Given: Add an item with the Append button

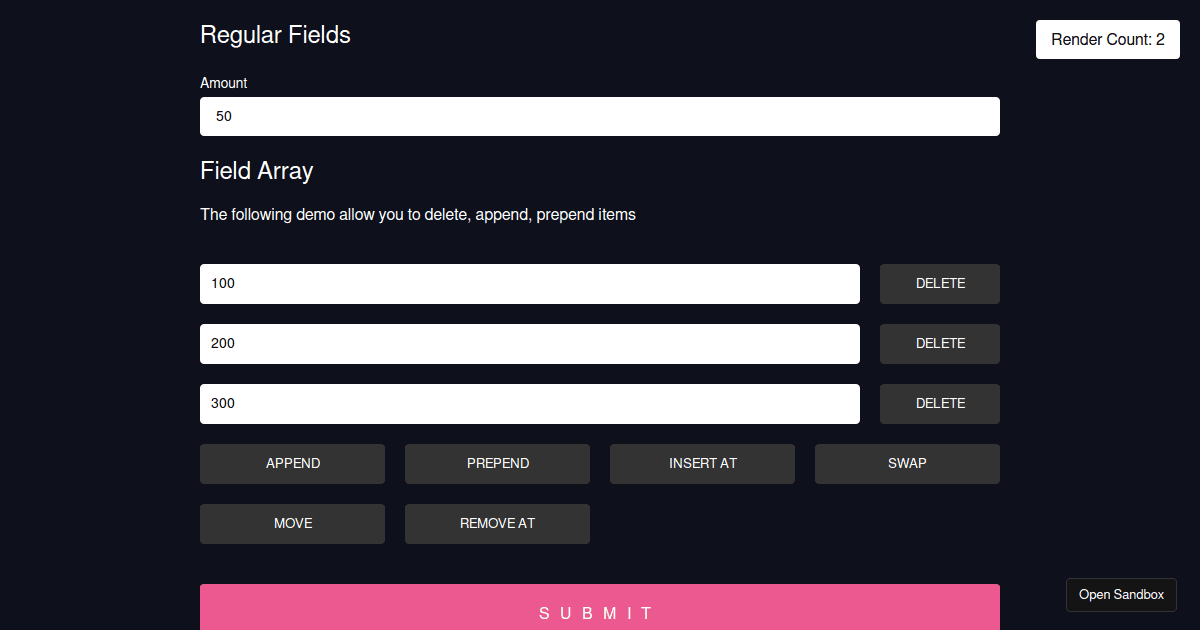Looking at the screenshot, I should tap(292, 464).
